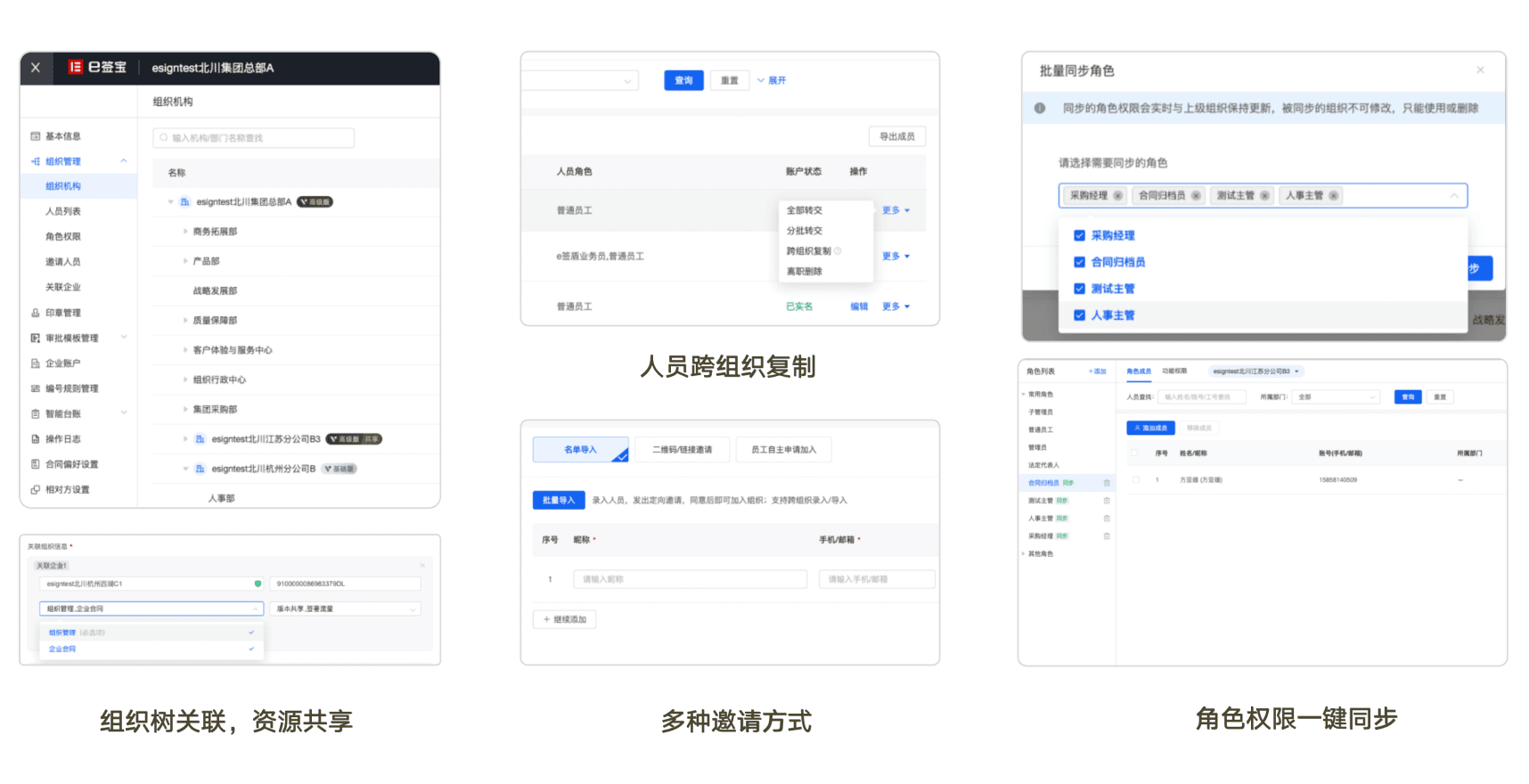The height and width of the screenshot is (784, 1529).
Task: Click the 添加成员 button
Action: point(1151,429)
